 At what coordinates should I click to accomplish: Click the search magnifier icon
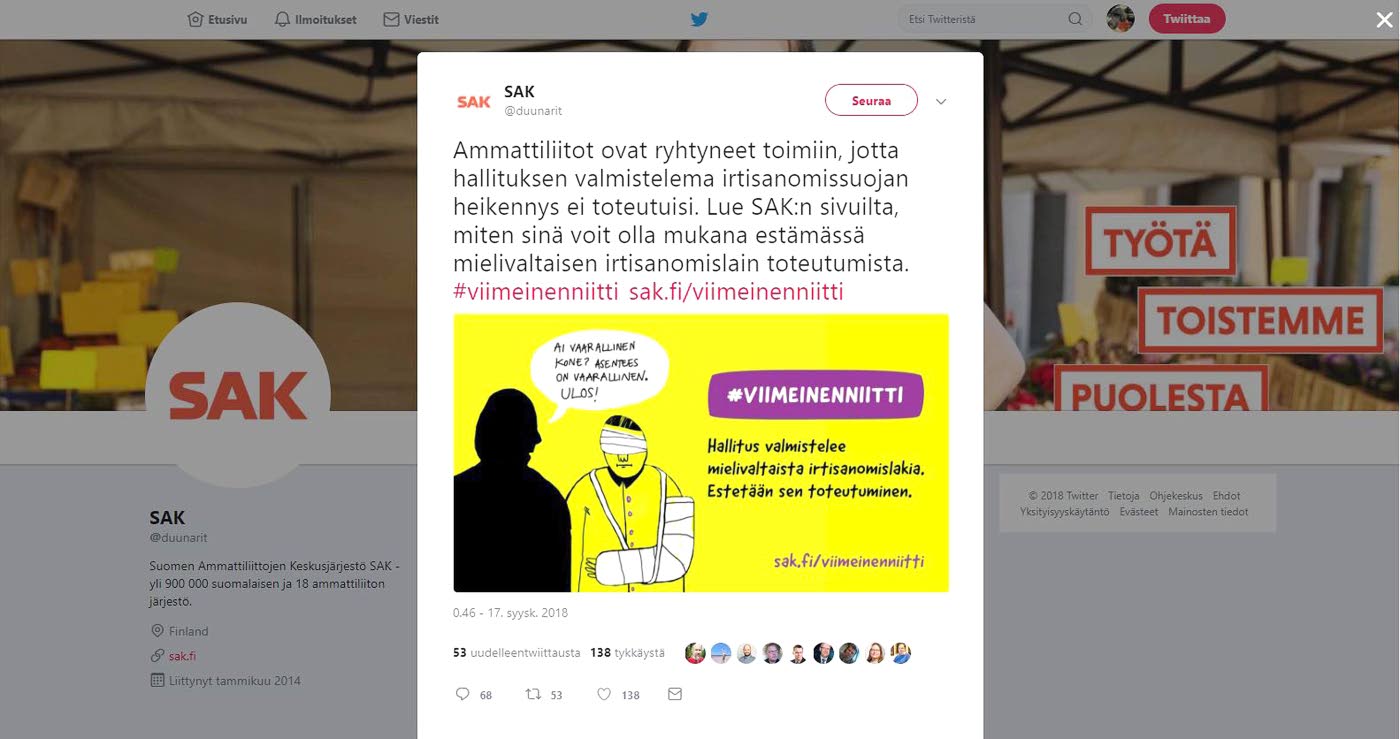[1075, 19]
